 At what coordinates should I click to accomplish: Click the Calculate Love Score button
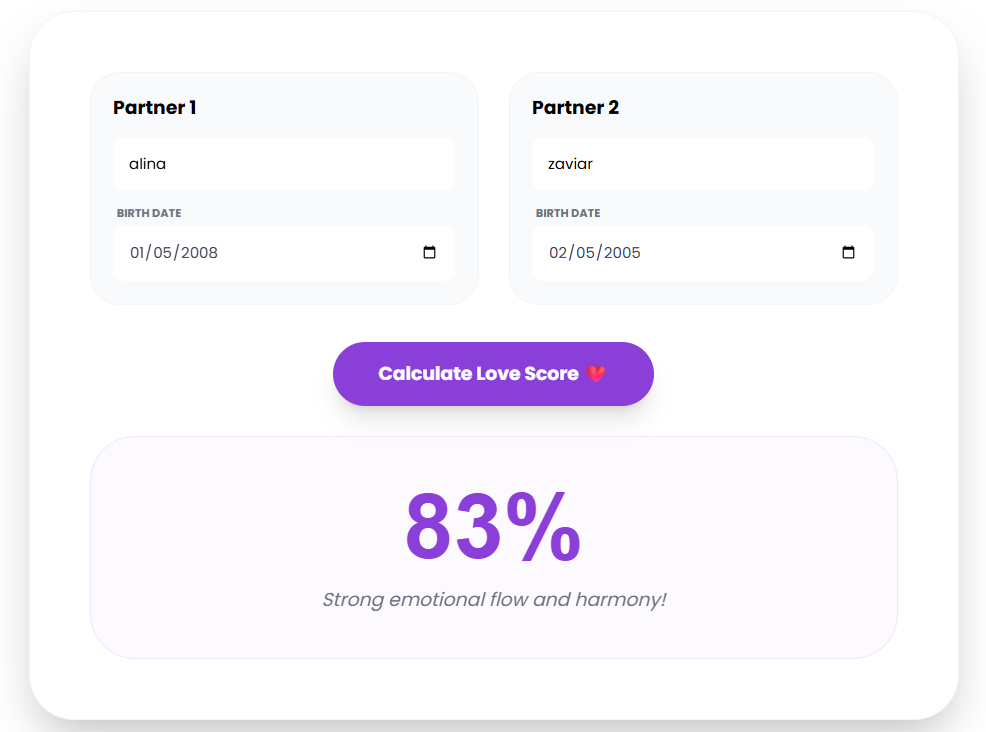(493, 373)
